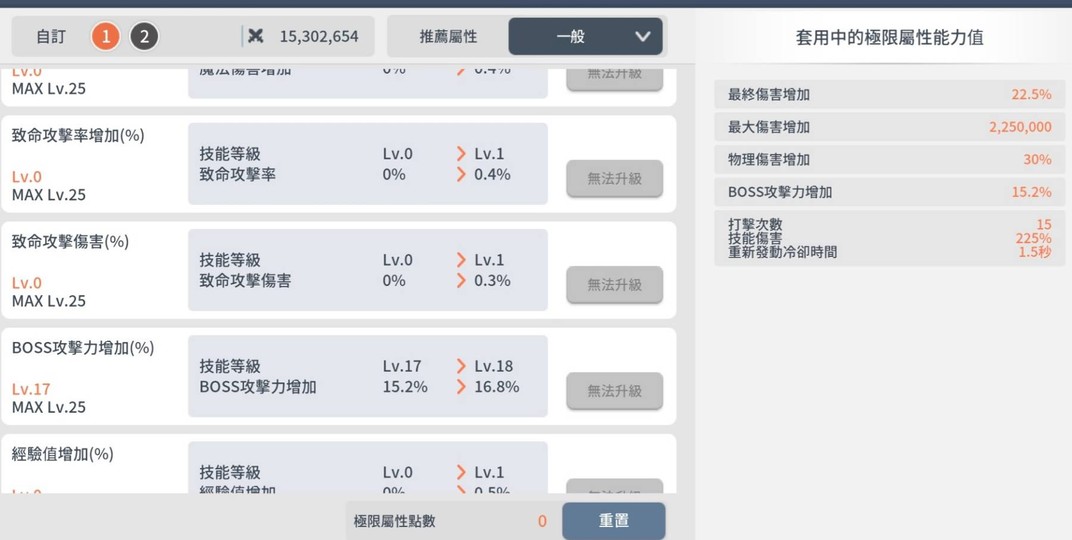Click the BOSS攻擊力增加 15.2% summary row
The width and height of the screenshot is (1072, 540).
click(889, 192)
